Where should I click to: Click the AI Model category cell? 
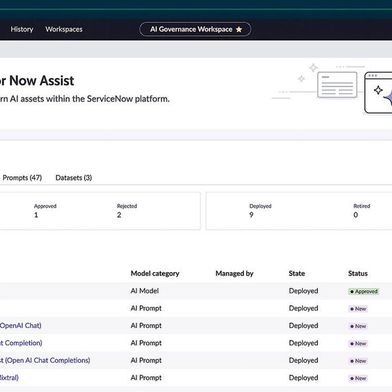145,291
